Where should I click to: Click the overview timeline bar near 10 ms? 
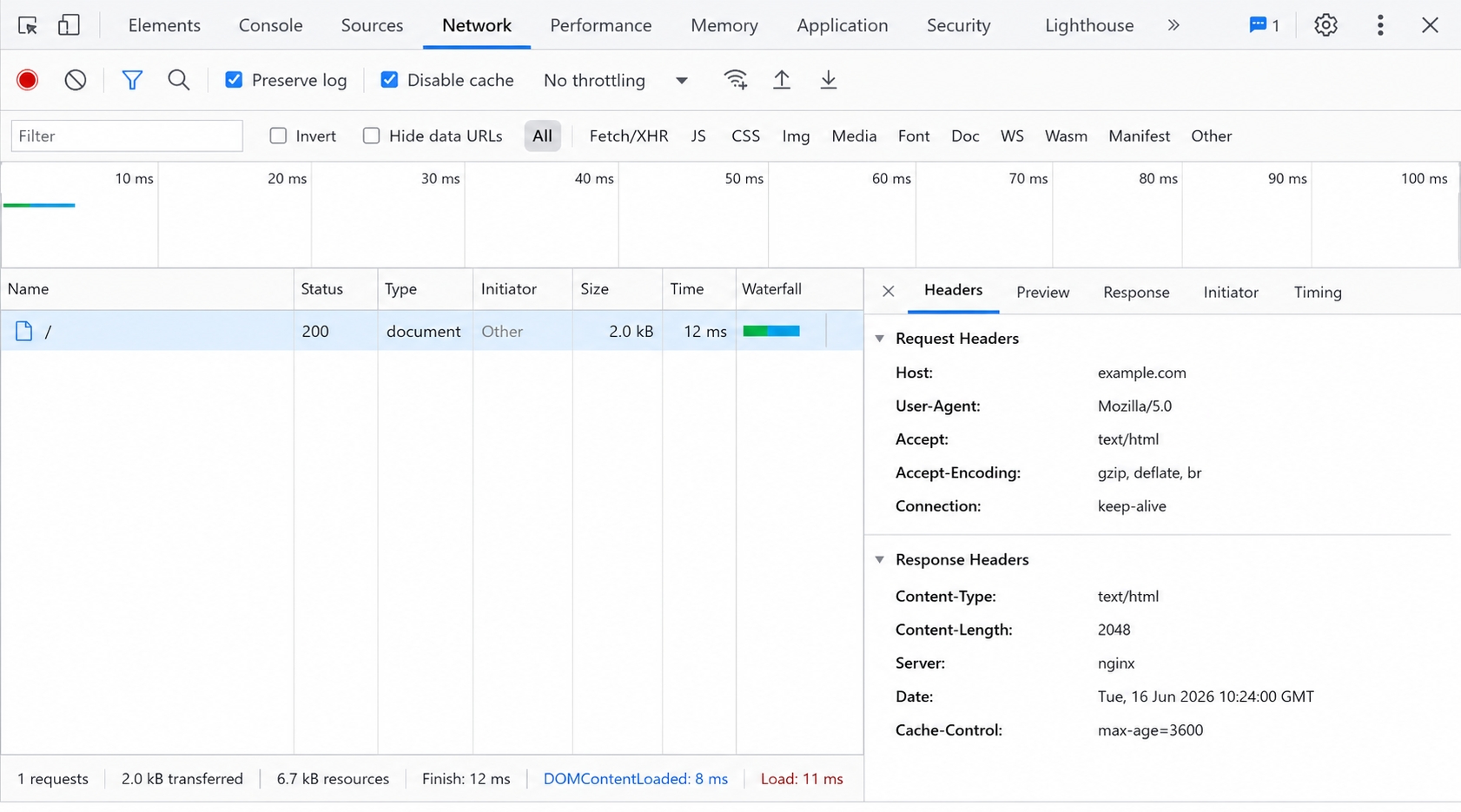point(39,205)
